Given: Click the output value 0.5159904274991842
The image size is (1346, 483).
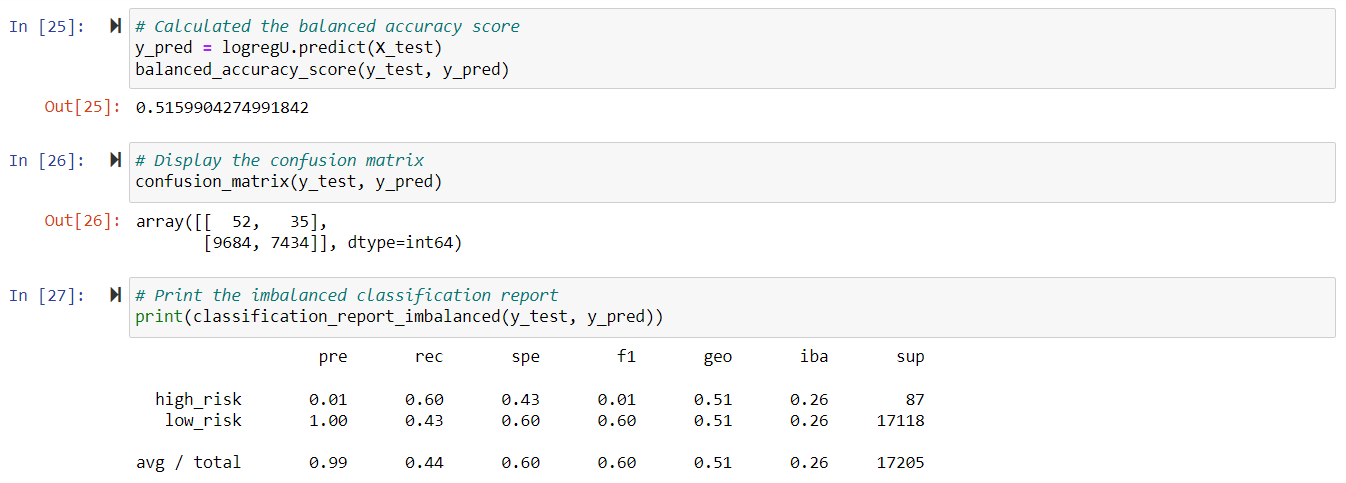Looking at the screenshot, I should pyautogui.click(x=222, y=108).
